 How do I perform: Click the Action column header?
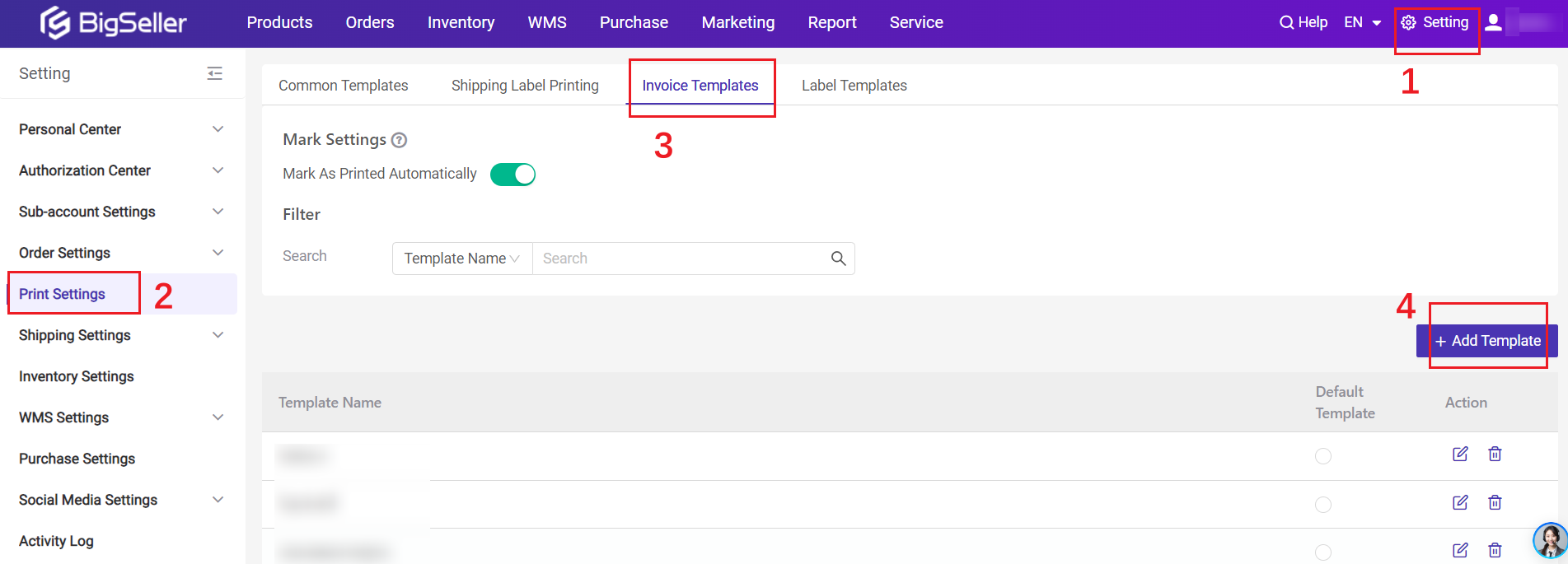click(x=1466, y=403)
